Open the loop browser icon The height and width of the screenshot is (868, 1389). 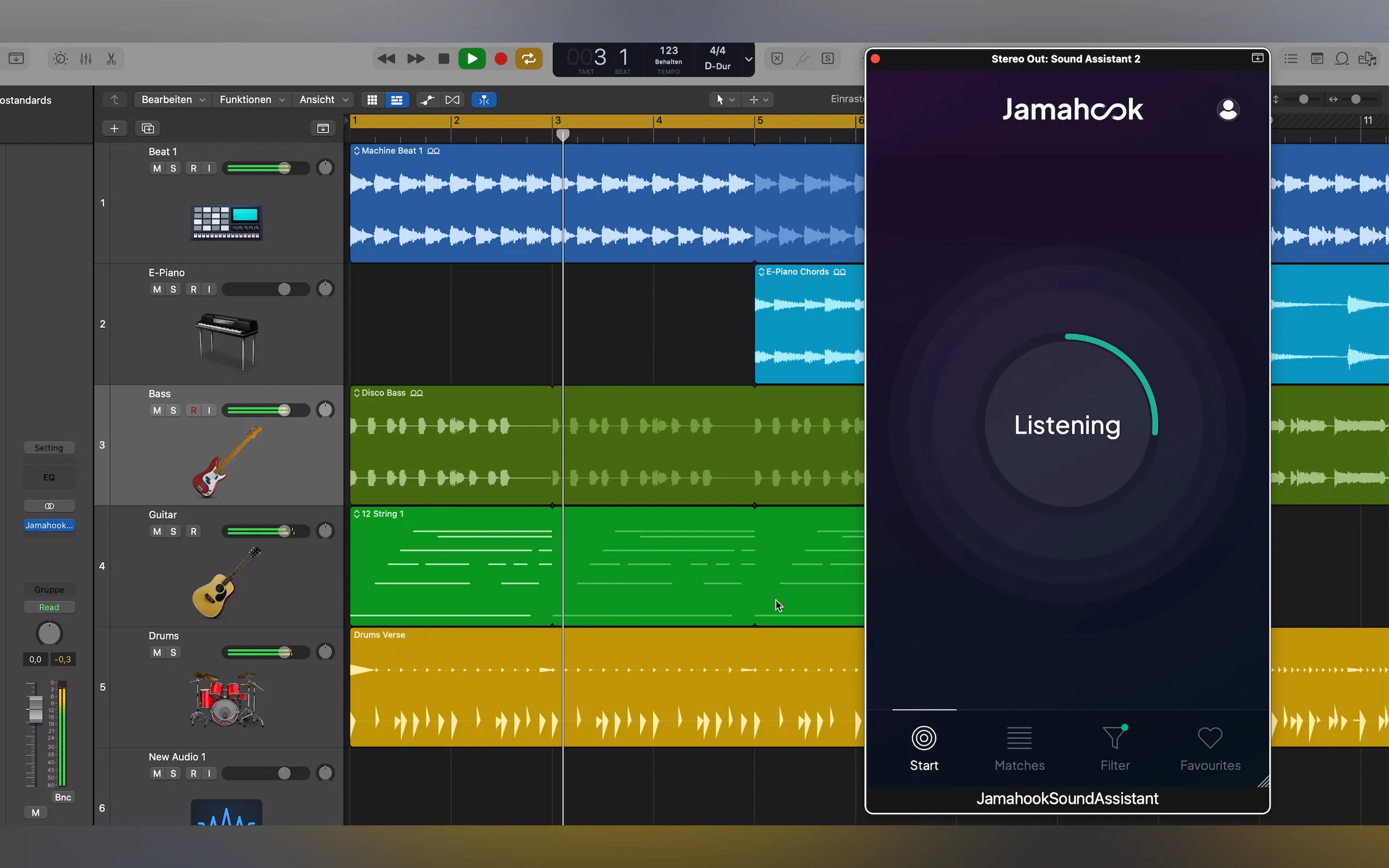click(1342, 58)
